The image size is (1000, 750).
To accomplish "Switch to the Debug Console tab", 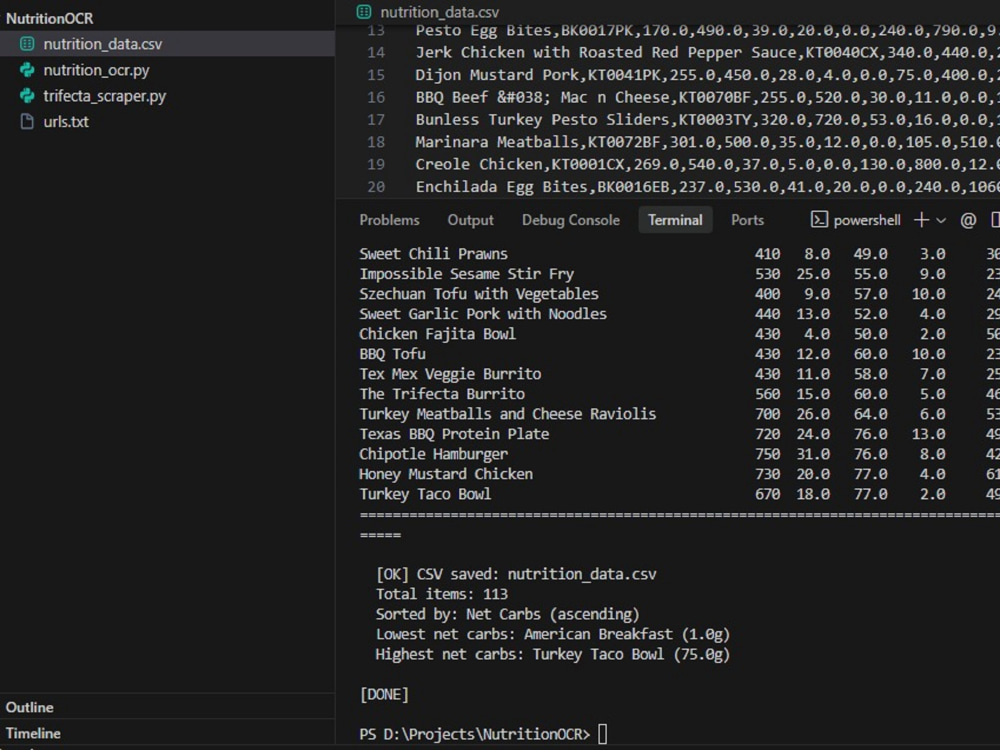I will point(571,220).
